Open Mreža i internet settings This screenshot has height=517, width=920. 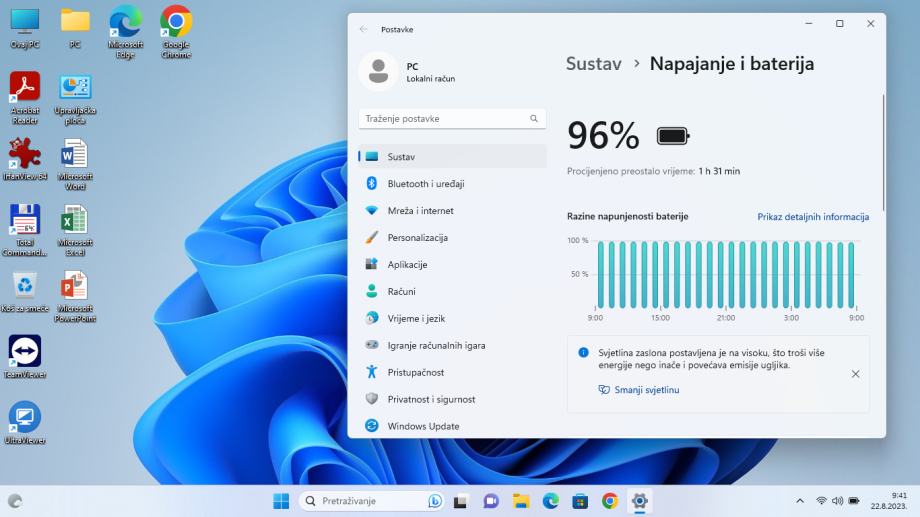452,211
